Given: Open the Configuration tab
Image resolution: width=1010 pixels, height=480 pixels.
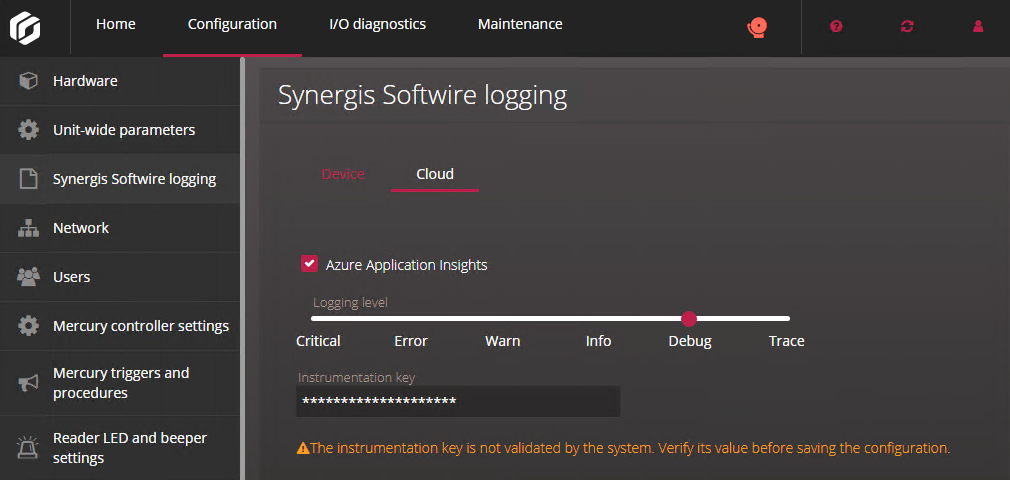Looking at the screenshot, I should click(x=233, y=24).
